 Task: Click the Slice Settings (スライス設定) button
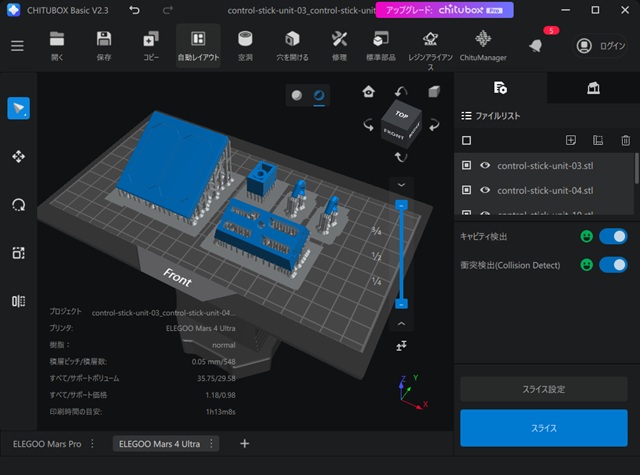(545, 389)
